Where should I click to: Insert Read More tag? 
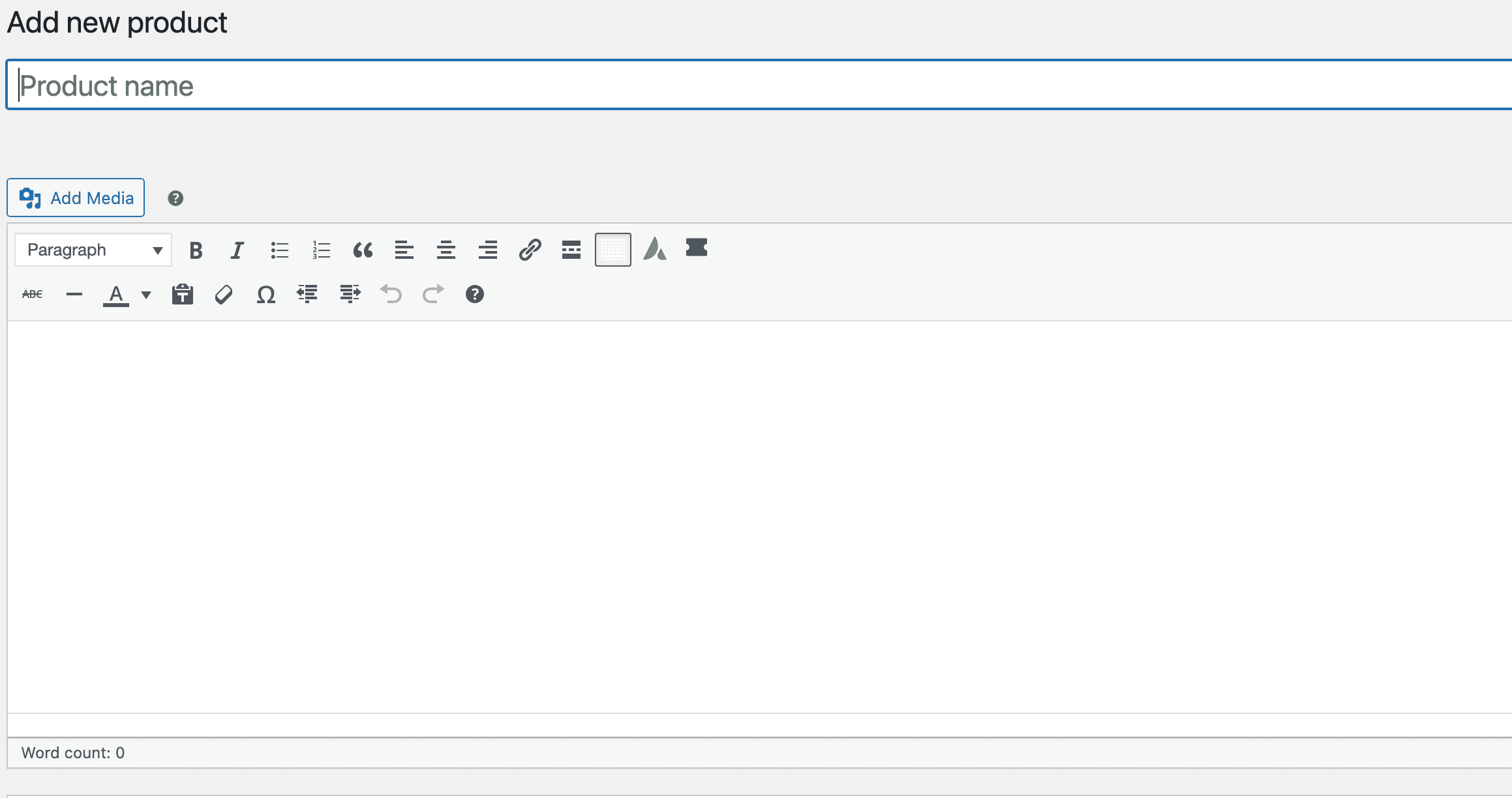pyautogui.click(x=571, y=250)
